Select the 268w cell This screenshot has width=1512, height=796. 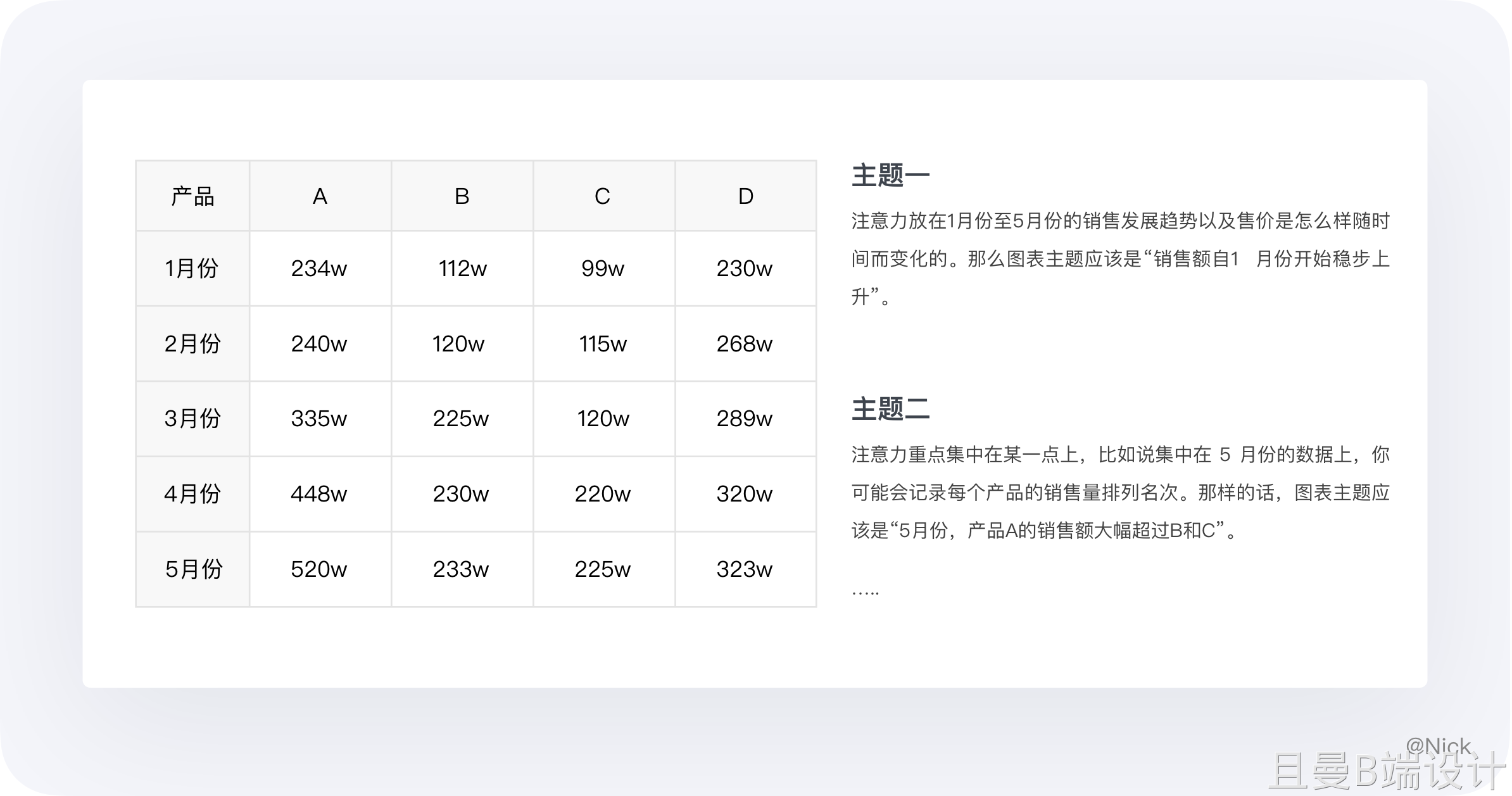[746, 344]
